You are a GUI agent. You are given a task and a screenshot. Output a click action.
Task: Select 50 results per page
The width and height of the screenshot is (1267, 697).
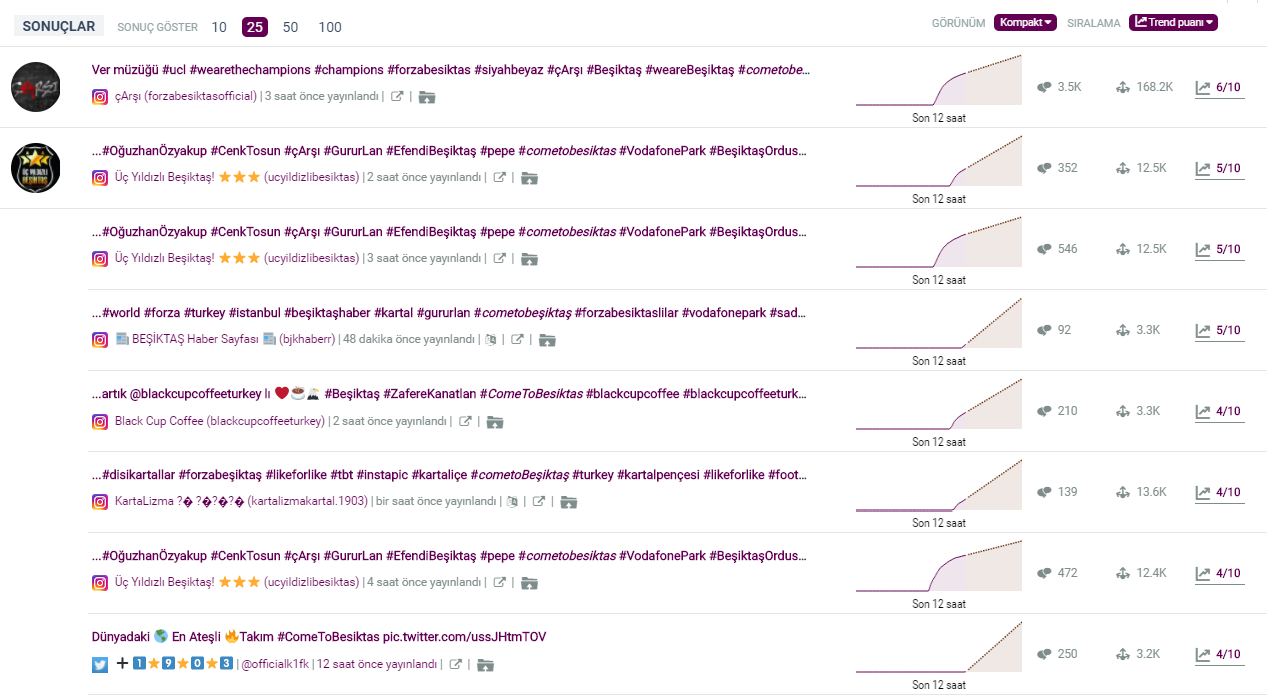pyautogui.click(x=290, y=27)
